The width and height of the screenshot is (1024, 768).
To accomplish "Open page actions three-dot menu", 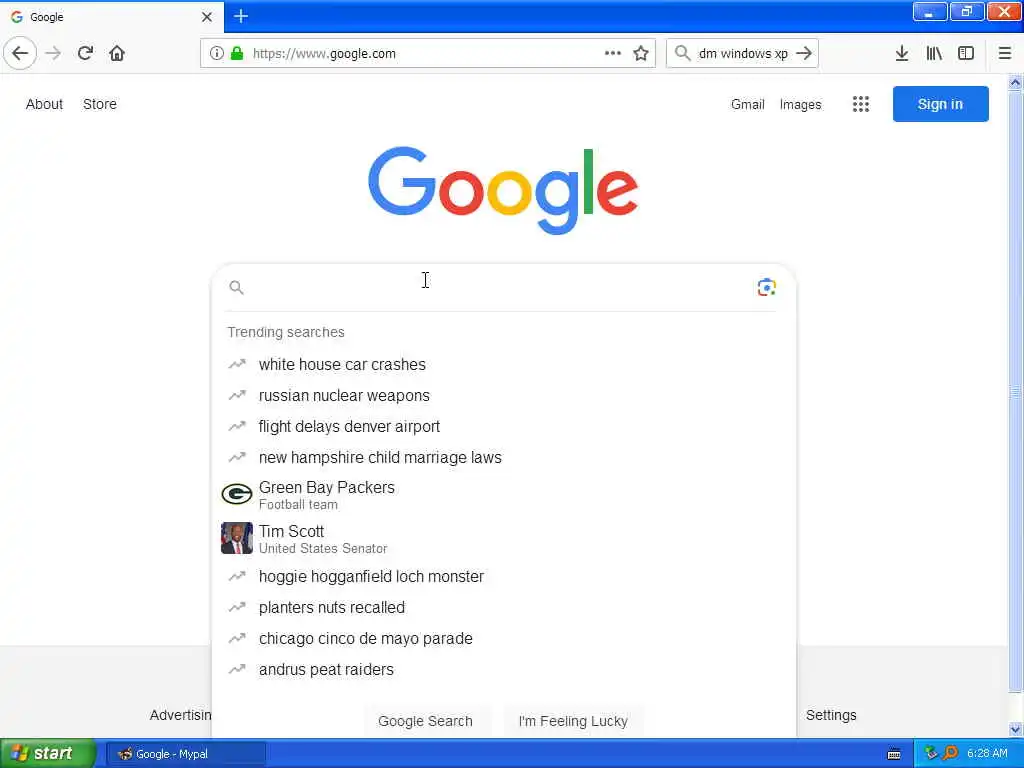I will 613,53.
